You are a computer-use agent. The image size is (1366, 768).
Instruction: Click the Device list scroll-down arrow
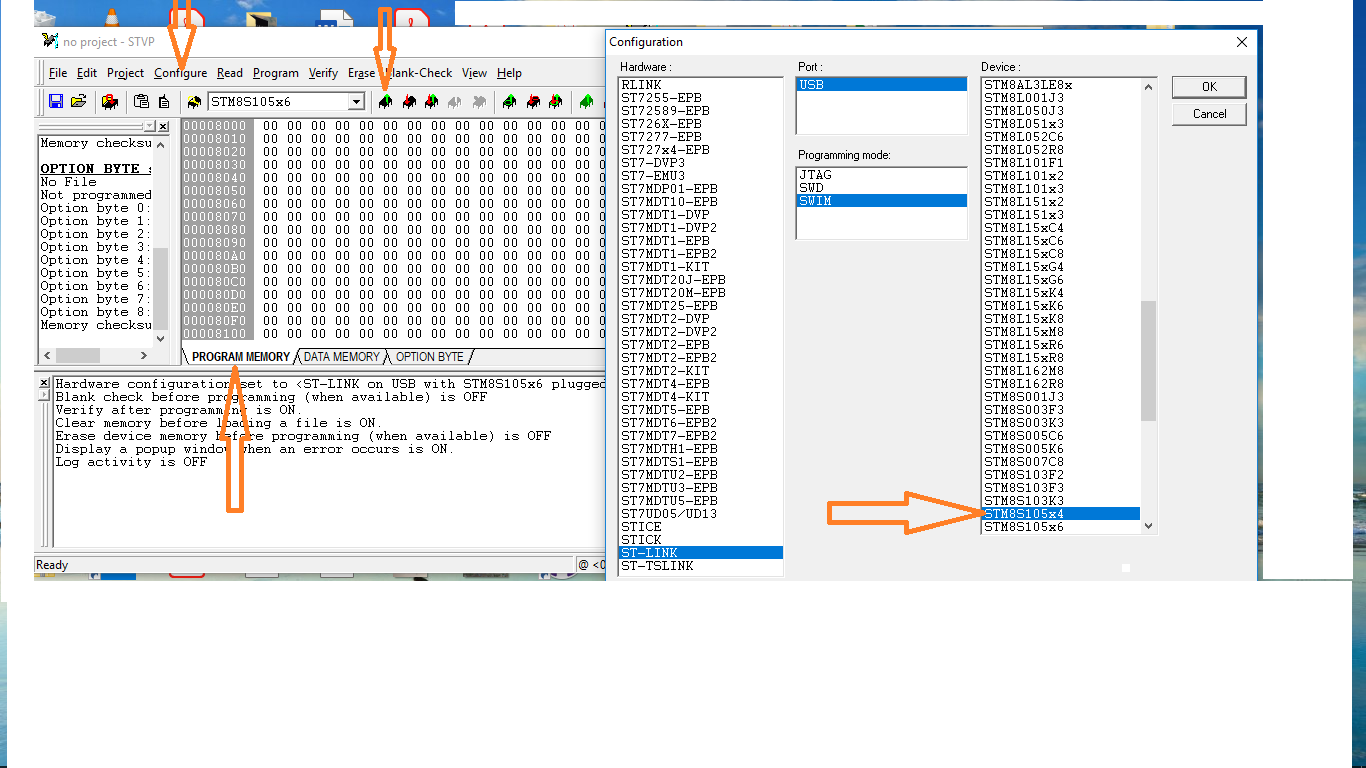point(1148,526)
